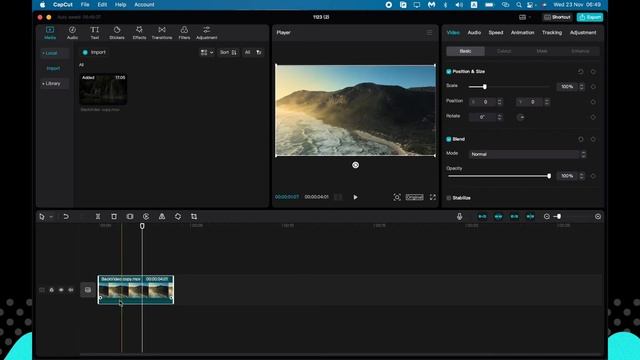This screenshot has width=640, height=360.
Task: Click the Opacity slider handle
Action: pyautogui.click(x=549, y=176)
